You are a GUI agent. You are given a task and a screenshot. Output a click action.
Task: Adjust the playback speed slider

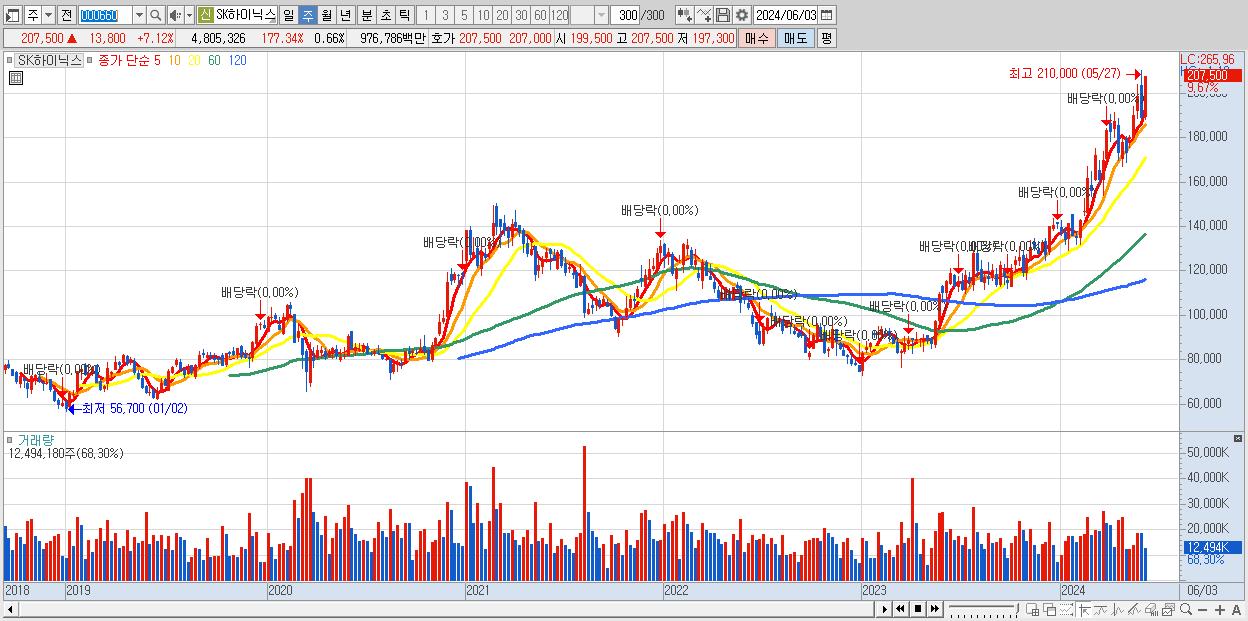982,609
